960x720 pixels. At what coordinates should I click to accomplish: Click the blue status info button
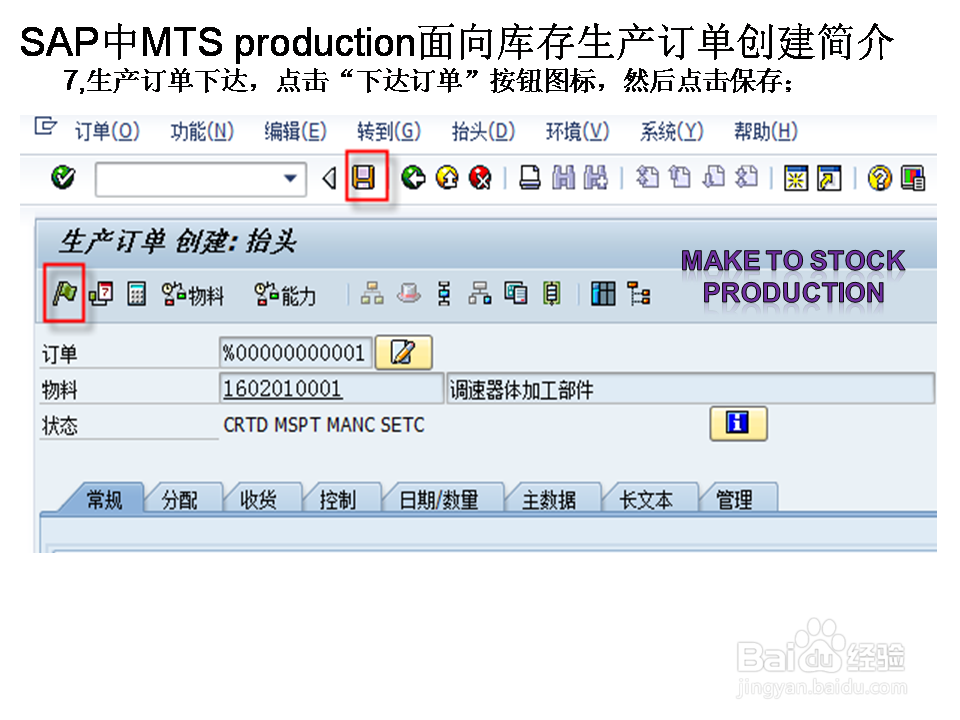tap(738, 423)
